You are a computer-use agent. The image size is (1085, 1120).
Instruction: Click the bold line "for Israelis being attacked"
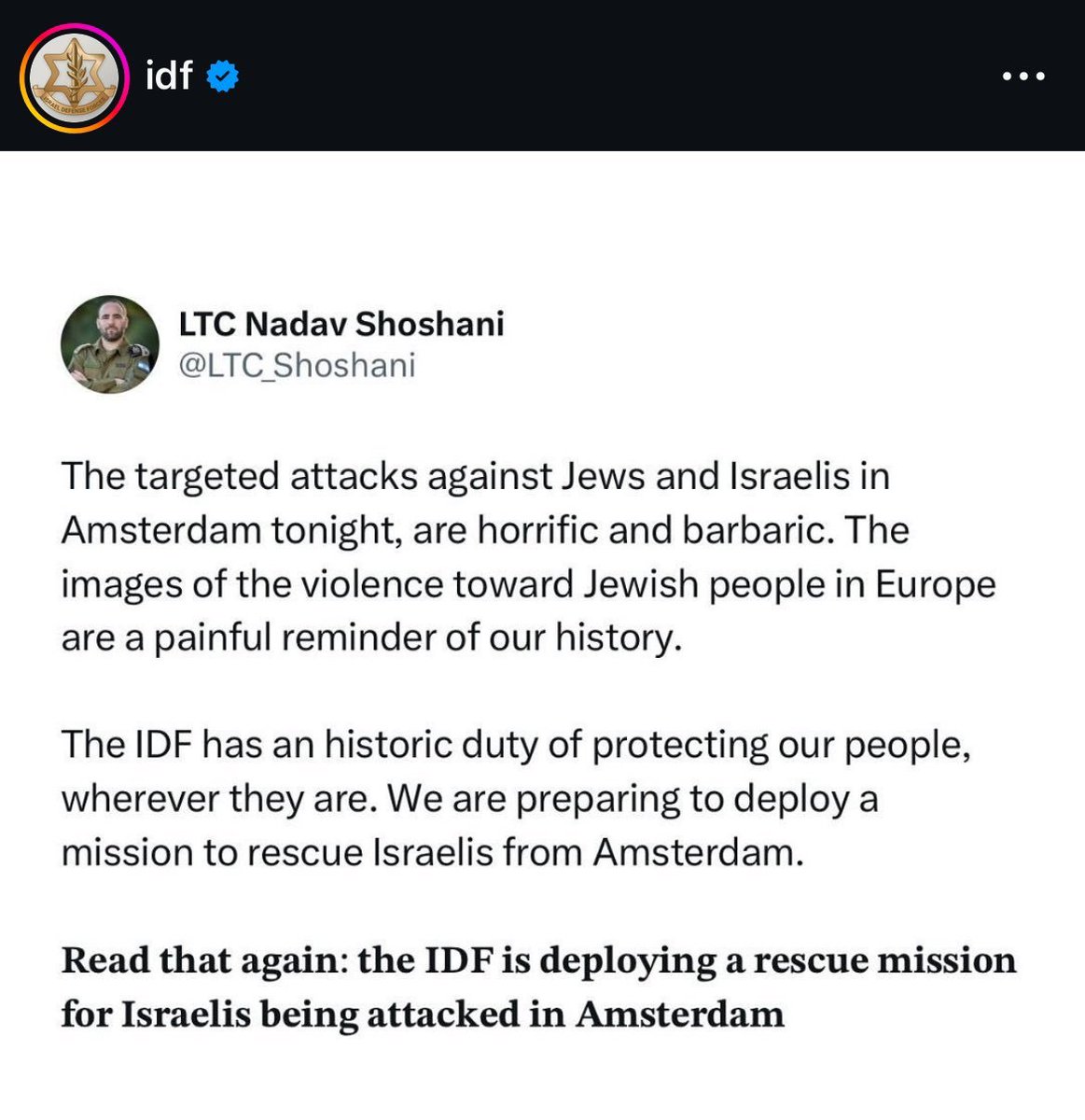[422, 1015]
